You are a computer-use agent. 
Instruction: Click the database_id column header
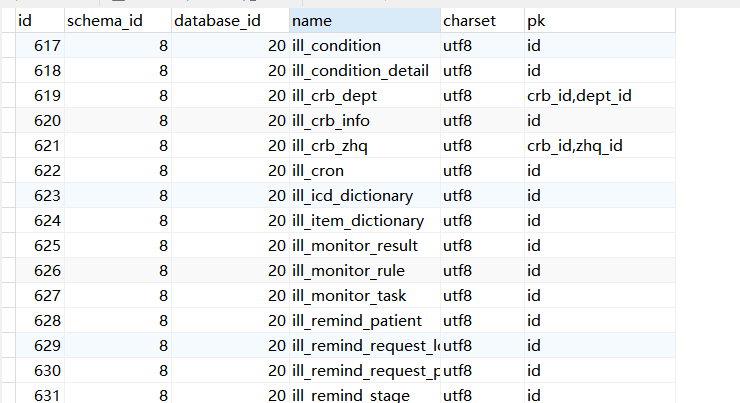pos(230,21)
